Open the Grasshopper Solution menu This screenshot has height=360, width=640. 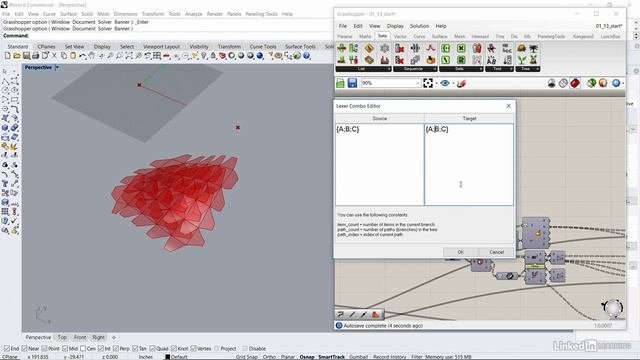click(x=419, y=26)
